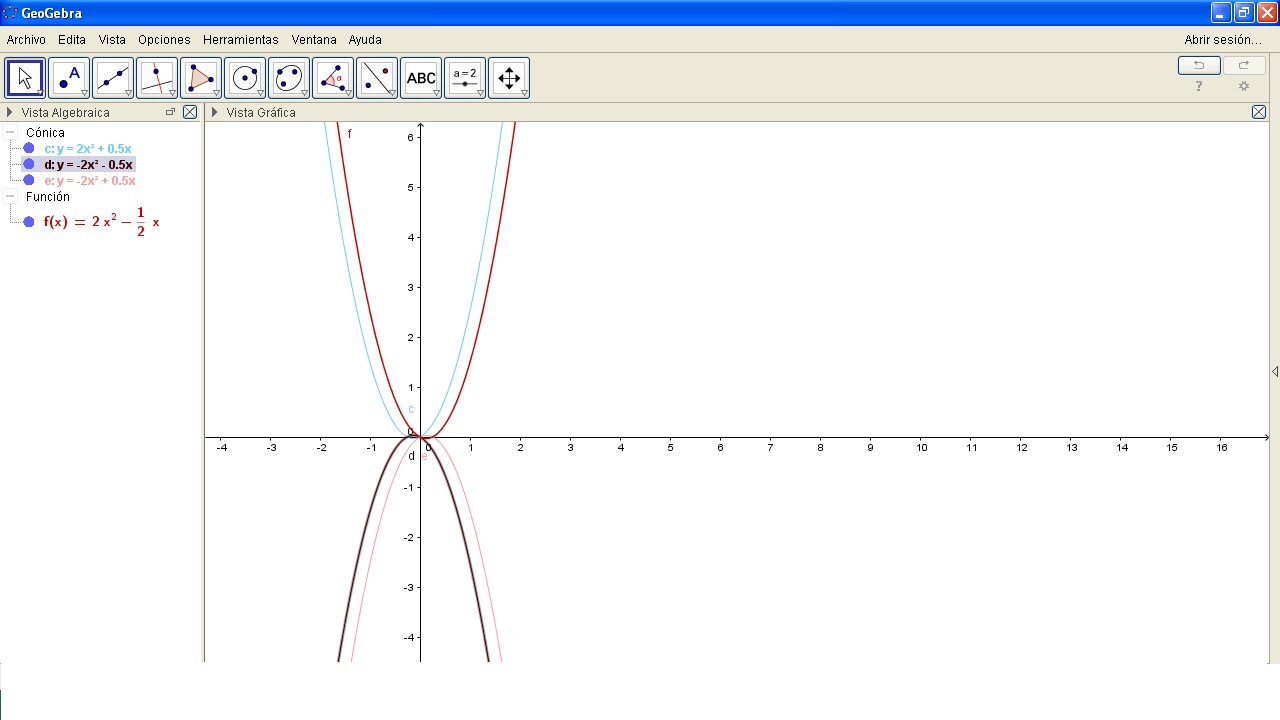Click the Cónica group label
1280x720 pixels.
pos(45,132)
